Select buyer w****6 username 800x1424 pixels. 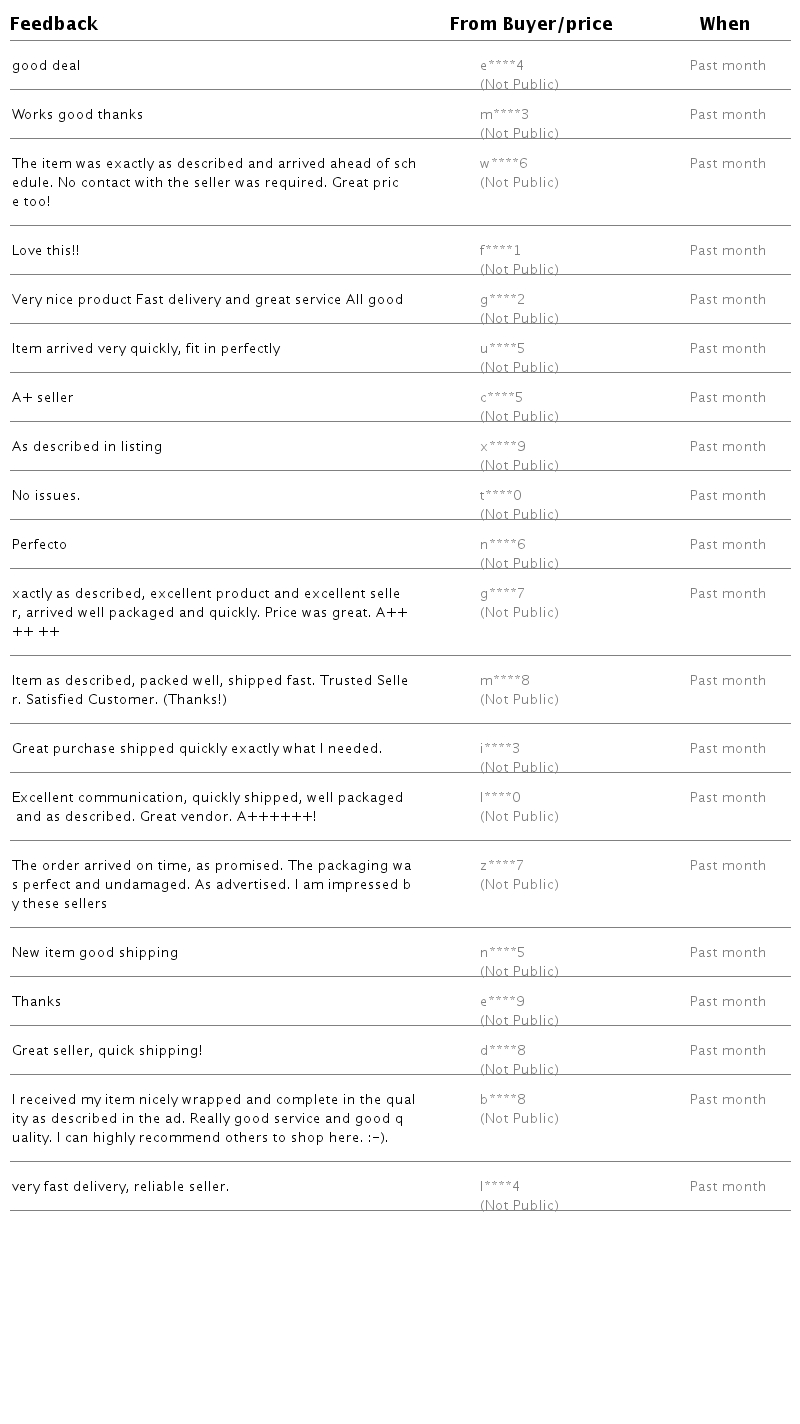503,164
